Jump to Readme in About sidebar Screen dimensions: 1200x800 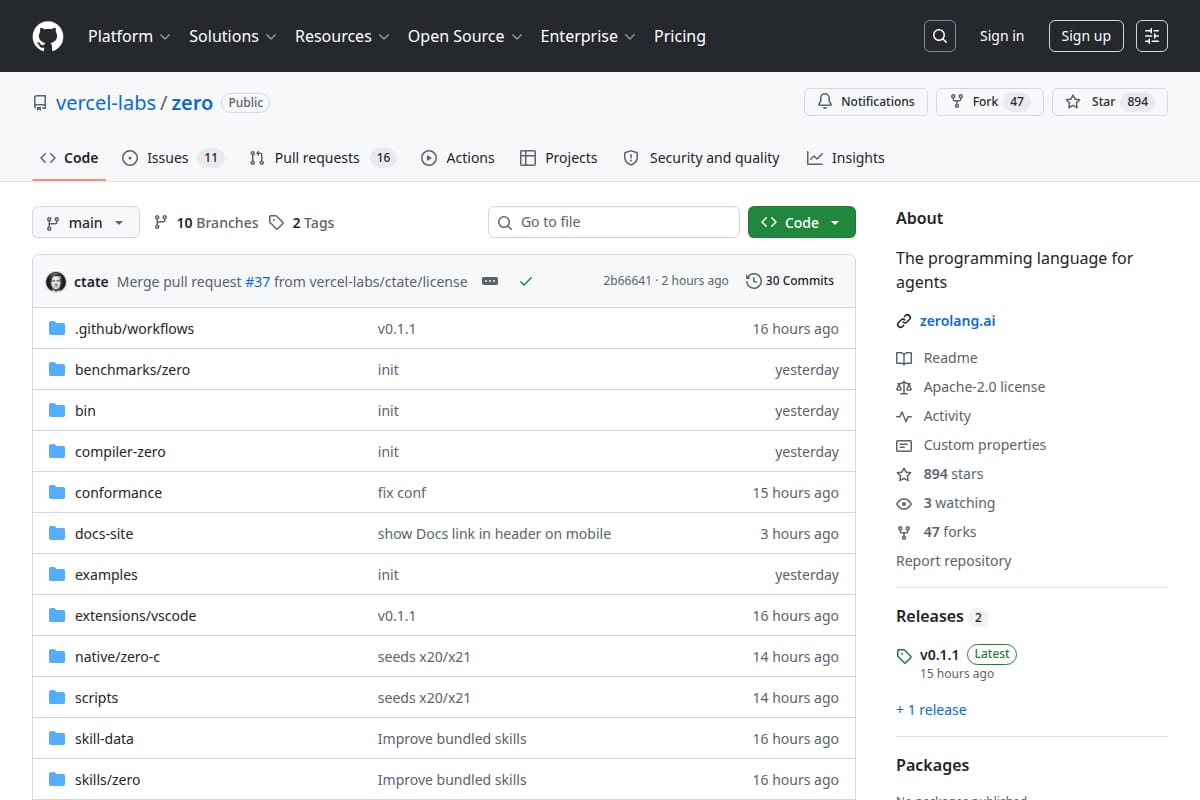click(937, 358)
